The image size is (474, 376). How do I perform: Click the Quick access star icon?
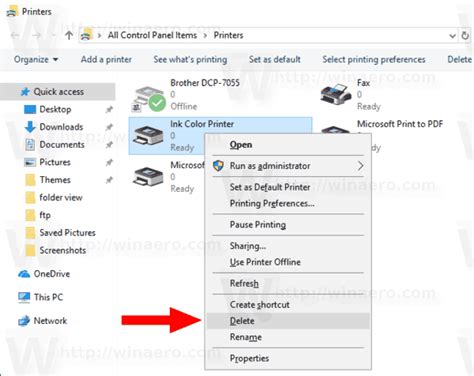(x=25, y=92)
